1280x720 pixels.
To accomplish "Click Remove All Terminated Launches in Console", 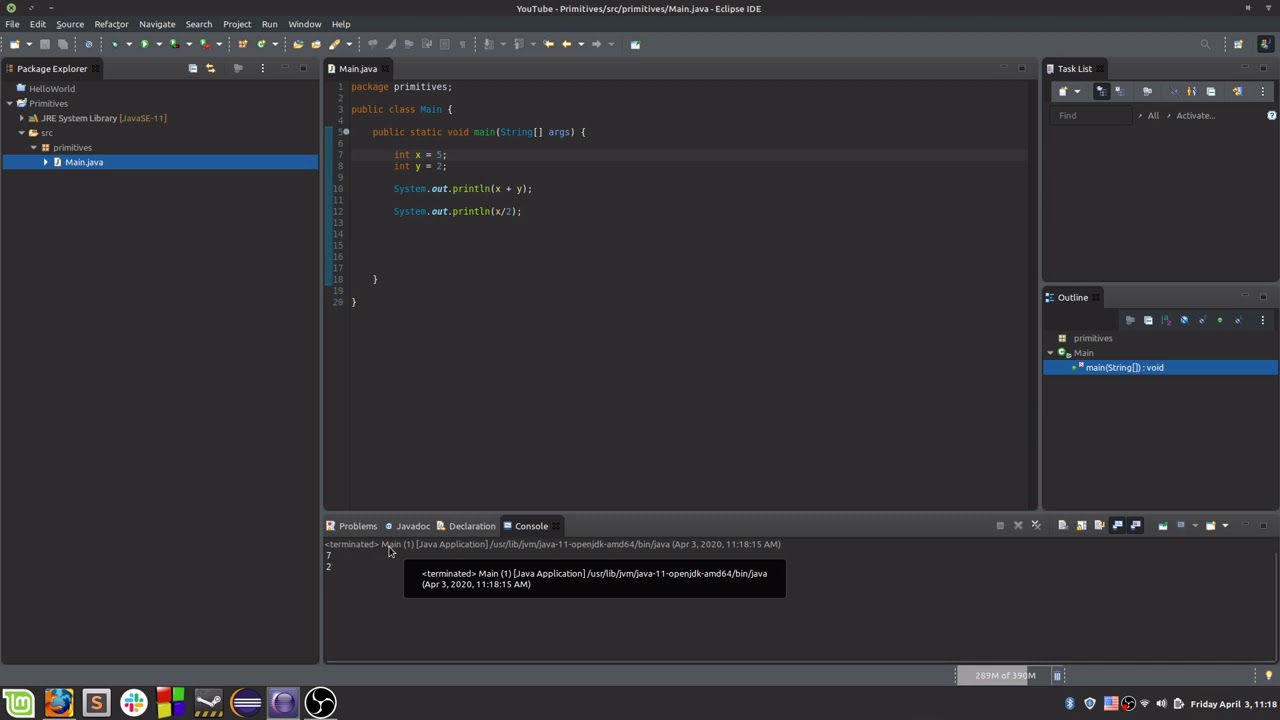I will pyautogui.click(x=1036, y=525).
